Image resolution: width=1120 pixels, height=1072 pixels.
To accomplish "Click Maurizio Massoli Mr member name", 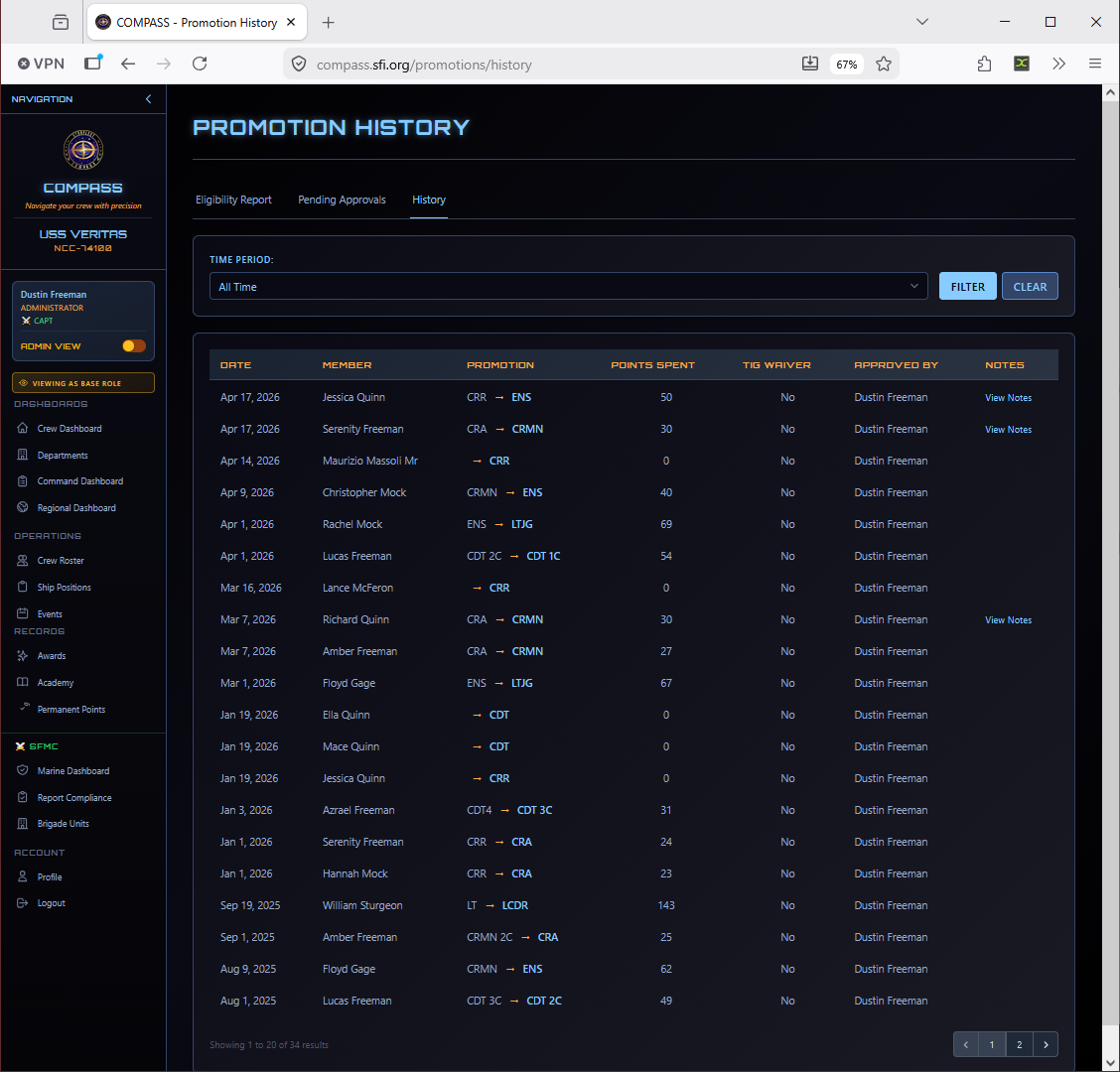I will (370, 461).
